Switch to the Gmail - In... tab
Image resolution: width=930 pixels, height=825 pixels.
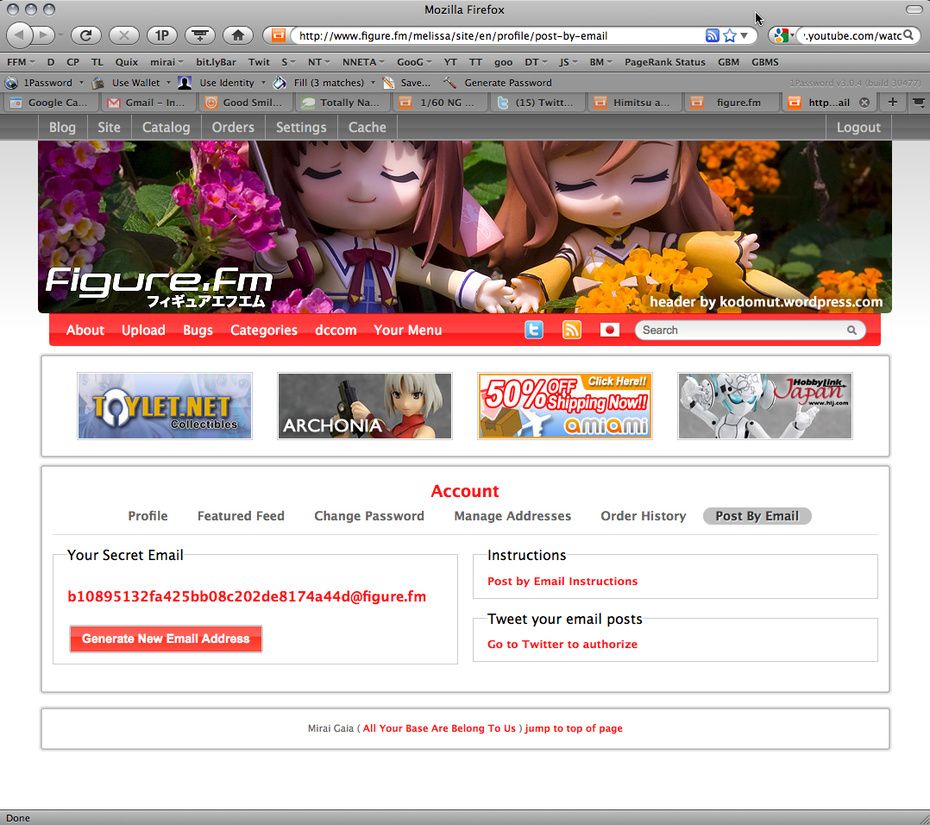point(148,103)
